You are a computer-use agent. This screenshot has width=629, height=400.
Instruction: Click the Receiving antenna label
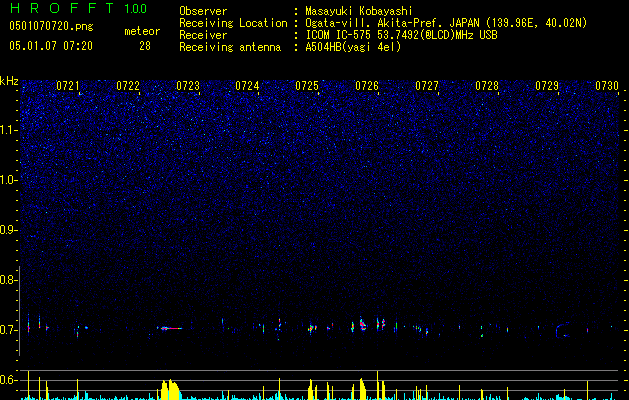click(230, 47)
